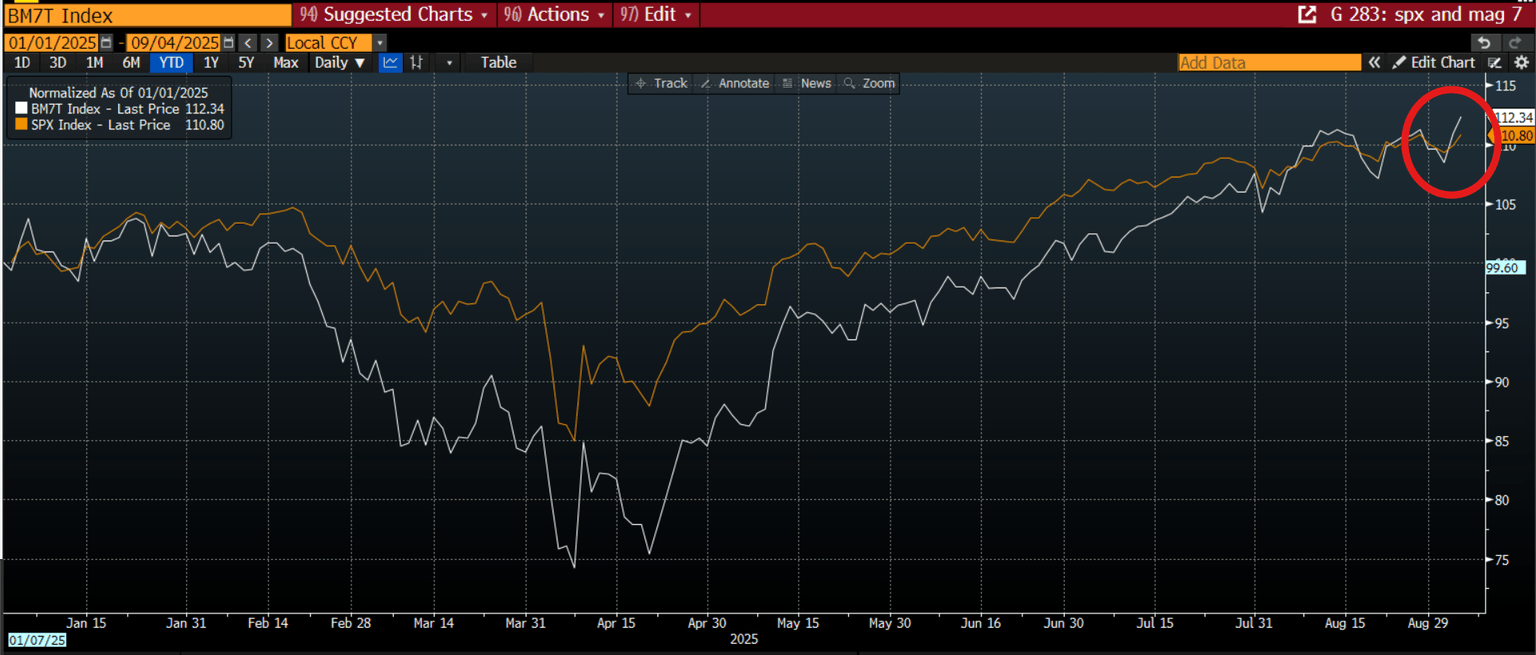Click the G 283: spx and mag 7 title
The height and width of the screenshot is (655, 1536).
click(1425, 15)
